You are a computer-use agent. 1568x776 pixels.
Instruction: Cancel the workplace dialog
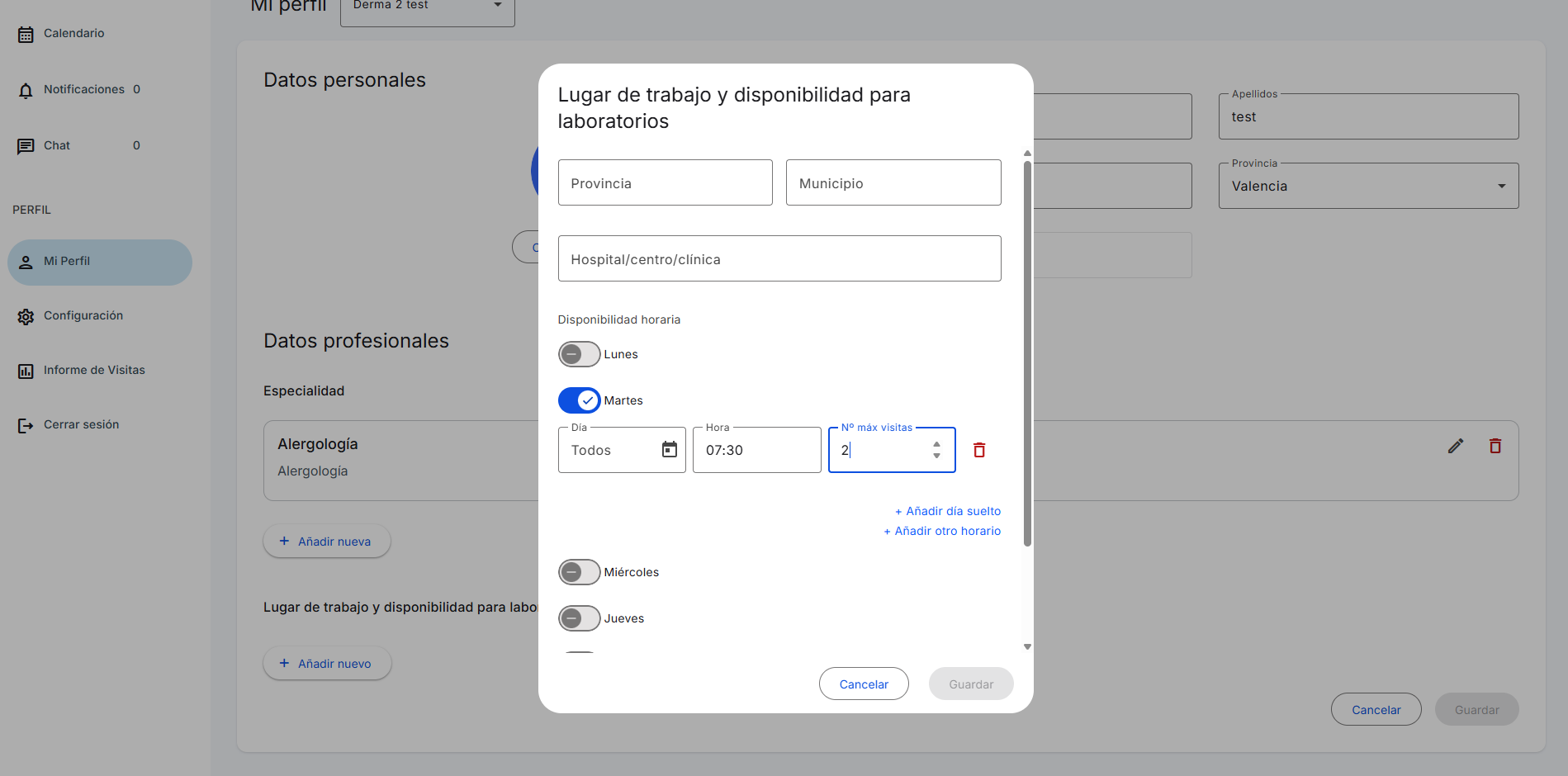coord(864,684)
